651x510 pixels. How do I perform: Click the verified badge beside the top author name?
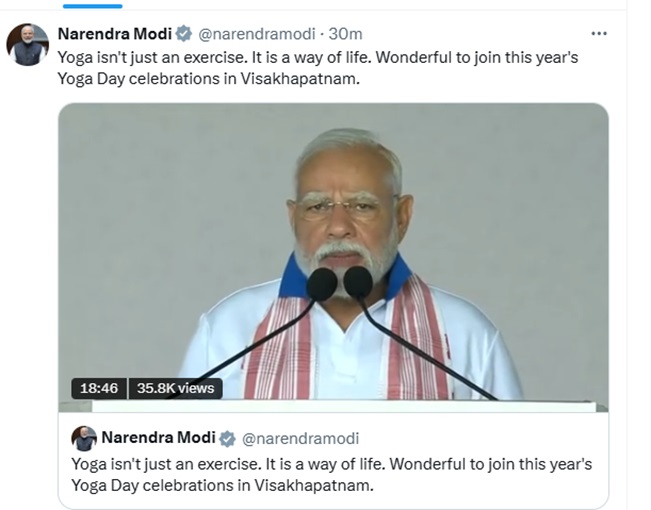(184, 33)
